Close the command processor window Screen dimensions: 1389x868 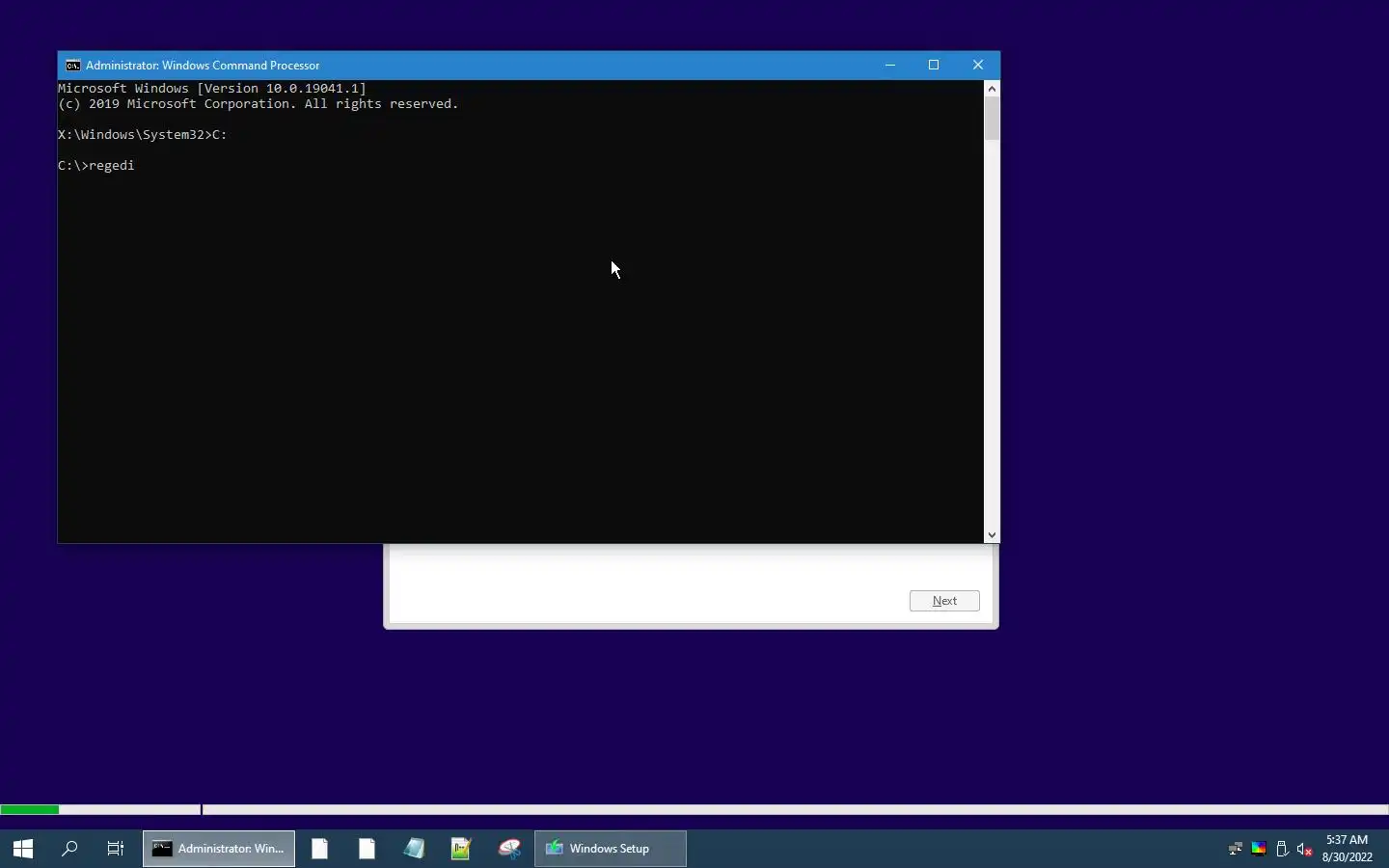click(979, 66)
